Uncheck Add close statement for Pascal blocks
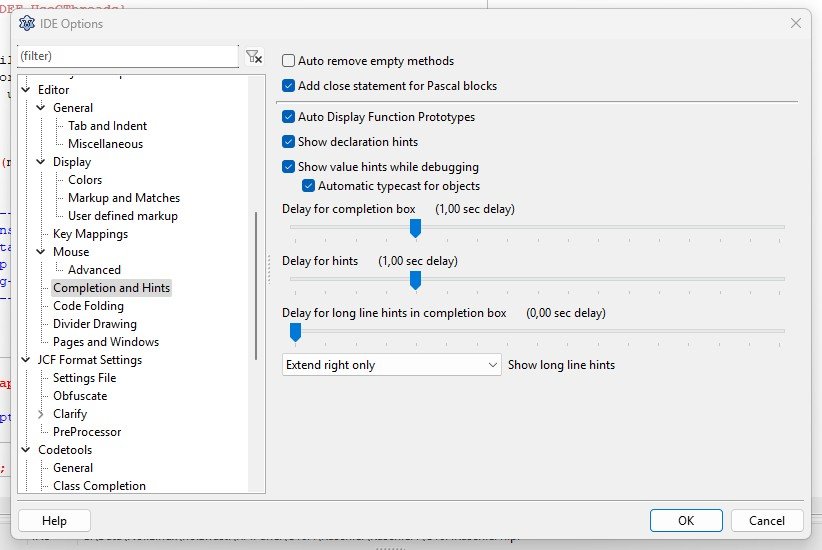 tap(289, 86)
